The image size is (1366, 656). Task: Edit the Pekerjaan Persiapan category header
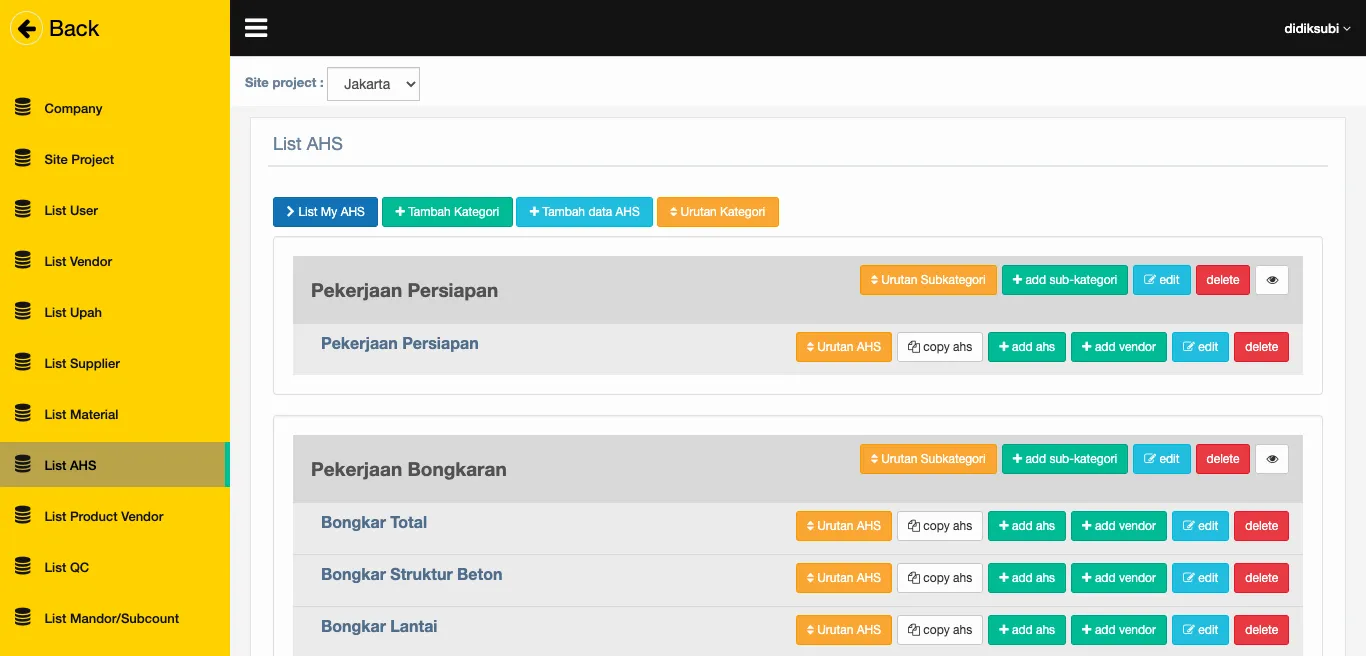(x=1162, y=280)
